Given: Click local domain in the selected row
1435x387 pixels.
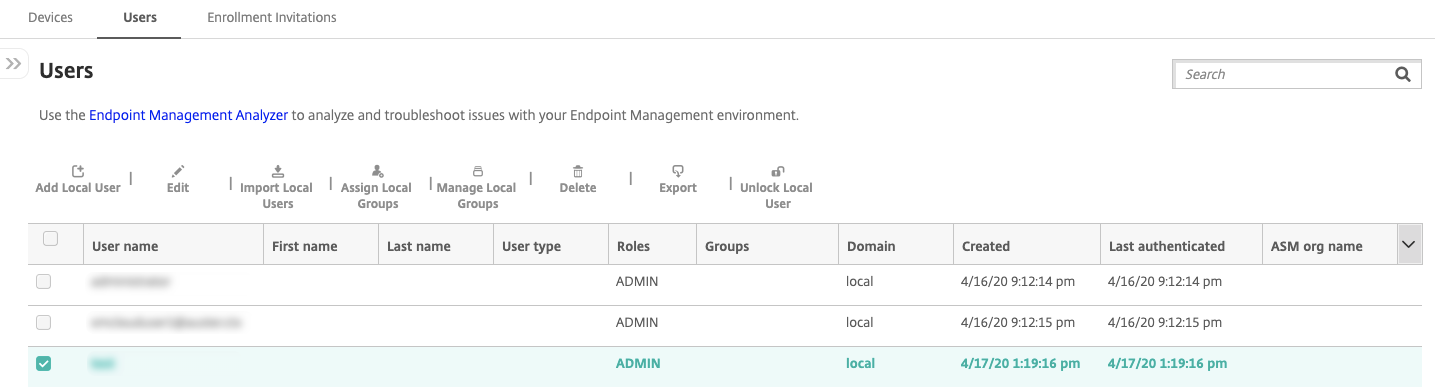Looking at the screenshot, I should 860,364.
